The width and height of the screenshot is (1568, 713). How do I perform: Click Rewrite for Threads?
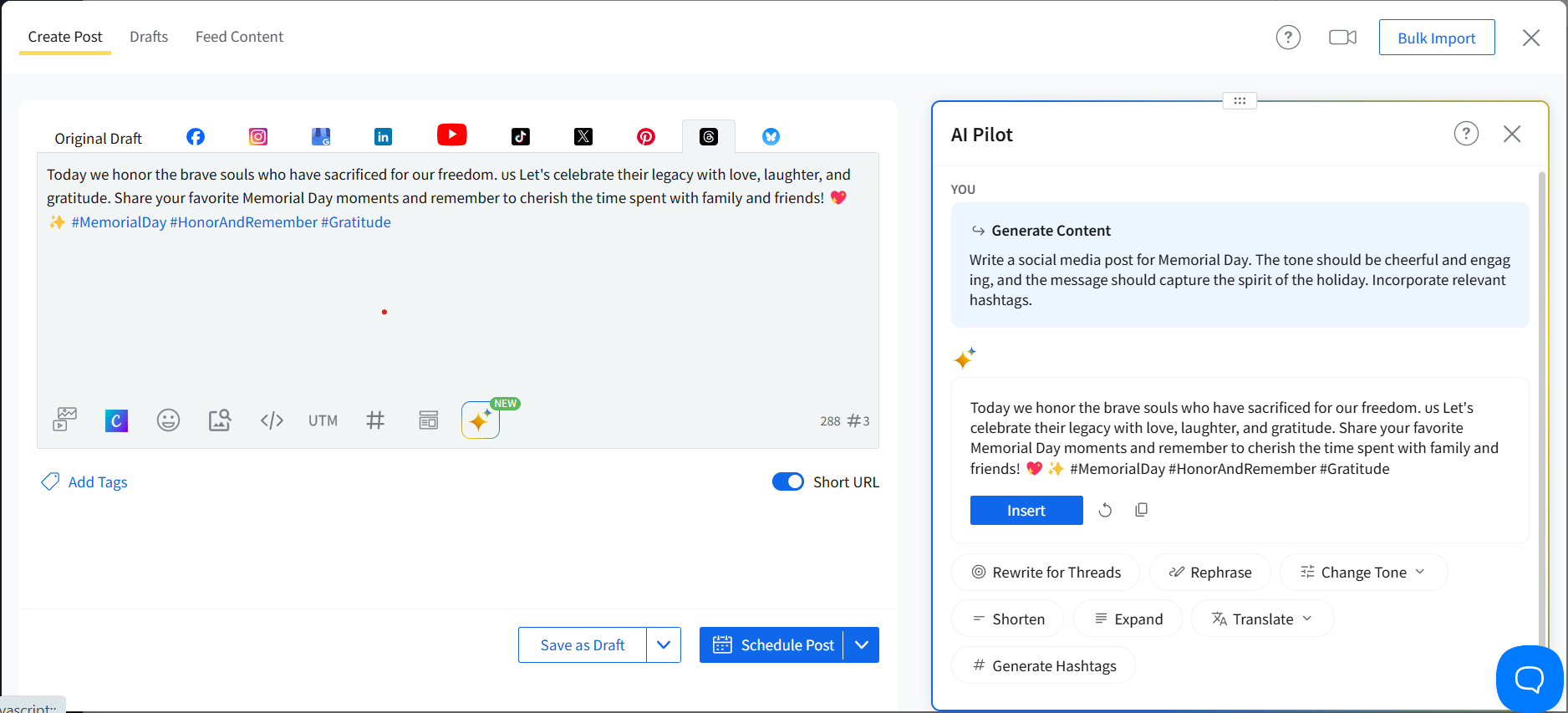(1046, 573)
